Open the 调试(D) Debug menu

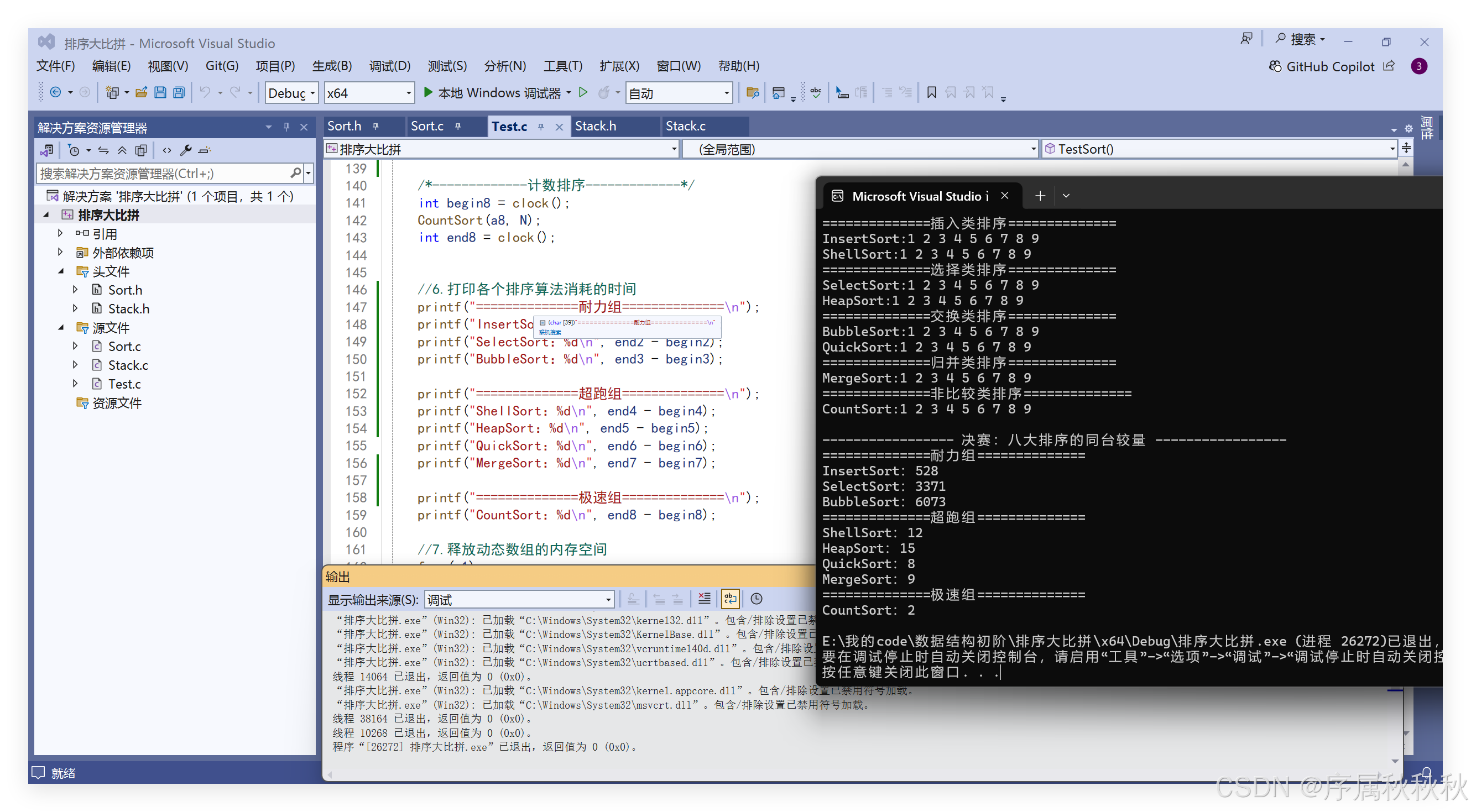click(x=389, y=66)
